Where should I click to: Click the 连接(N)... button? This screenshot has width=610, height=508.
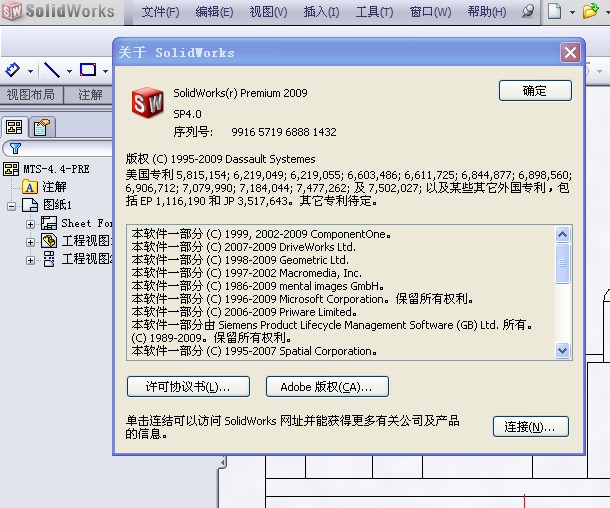coord(531,427)
